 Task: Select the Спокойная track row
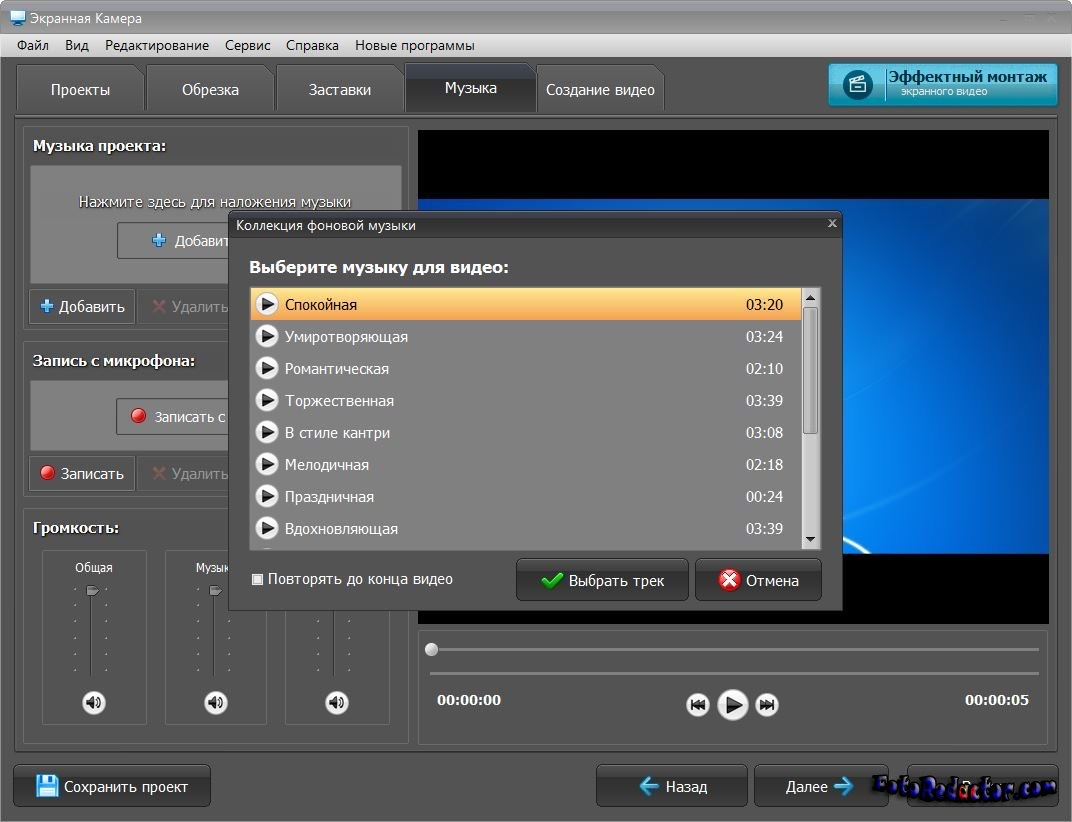pyautogui.click(x=526, y=304)
